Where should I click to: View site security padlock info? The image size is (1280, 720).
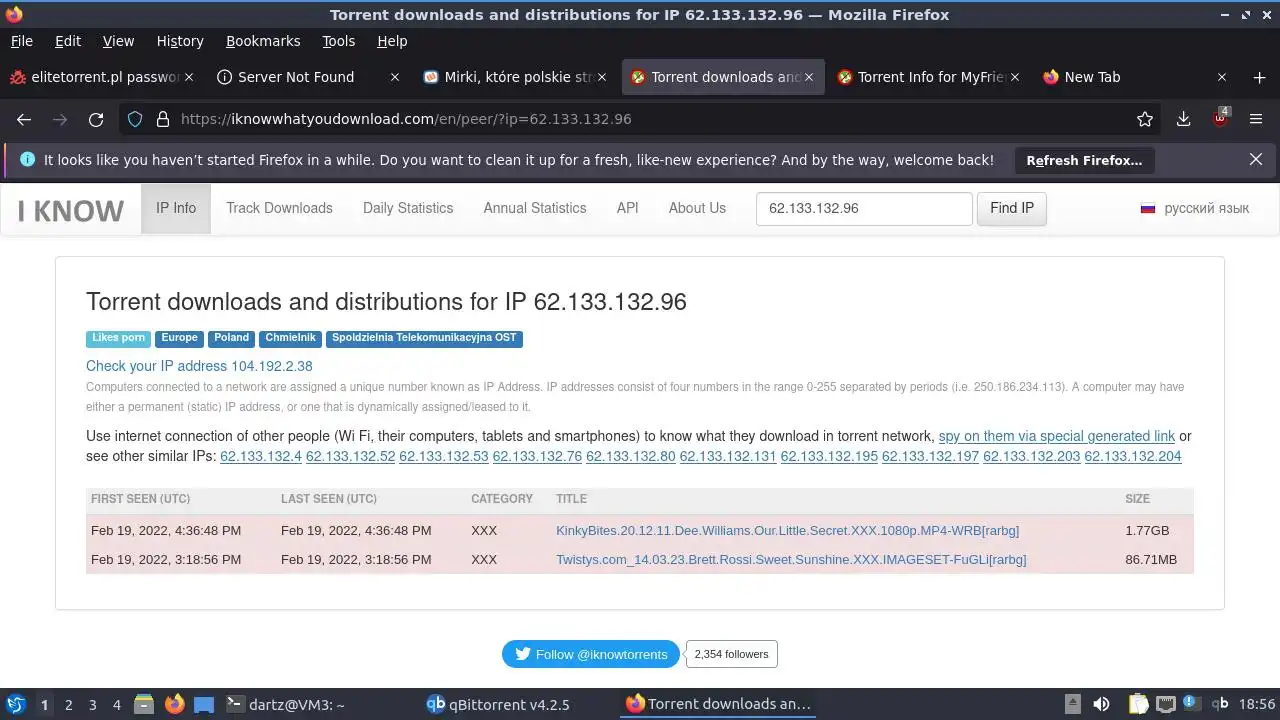point(163,119)
